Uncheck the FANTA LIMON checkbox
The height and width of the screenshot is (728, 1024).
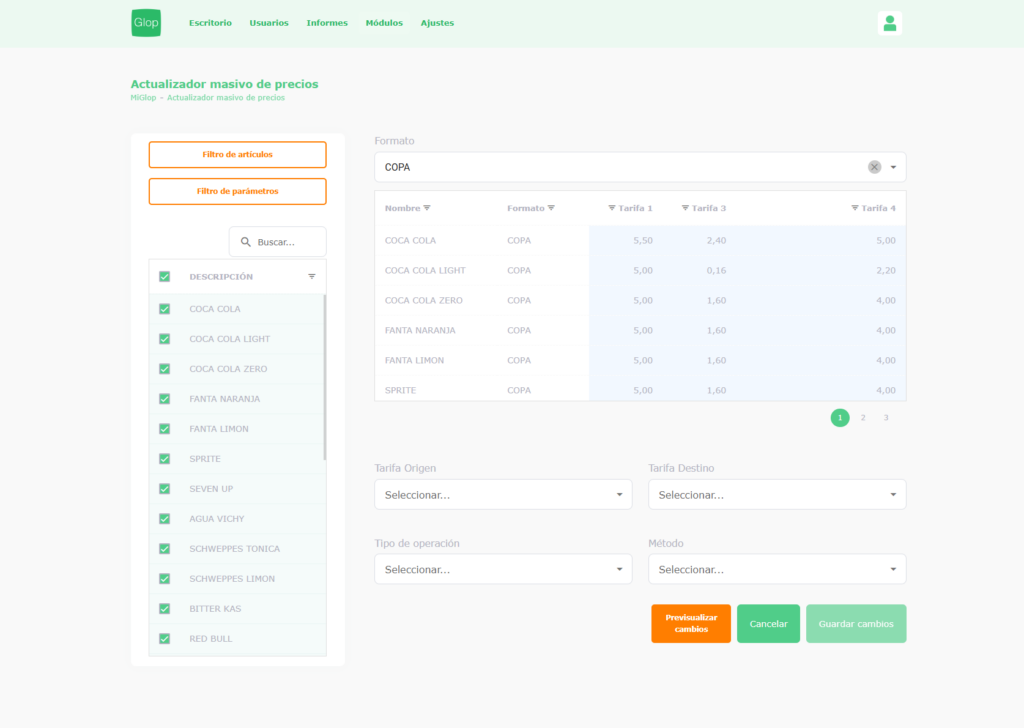[165, 429]
